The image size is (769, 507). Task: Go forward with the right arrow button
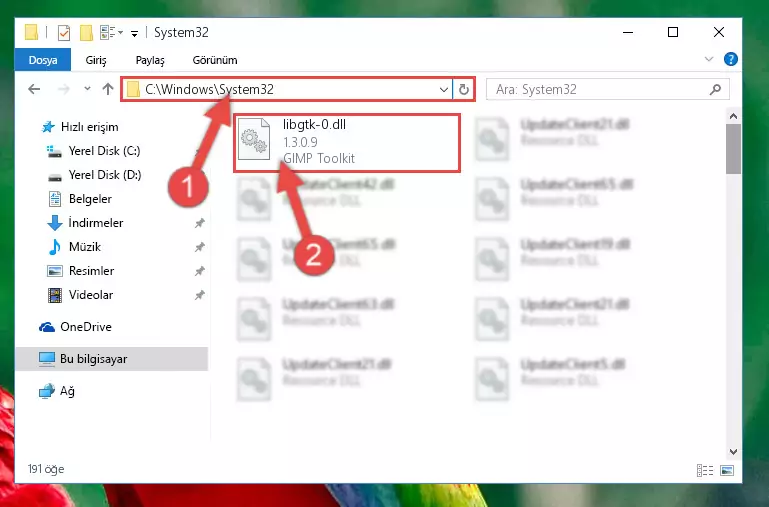click(63, 89)
